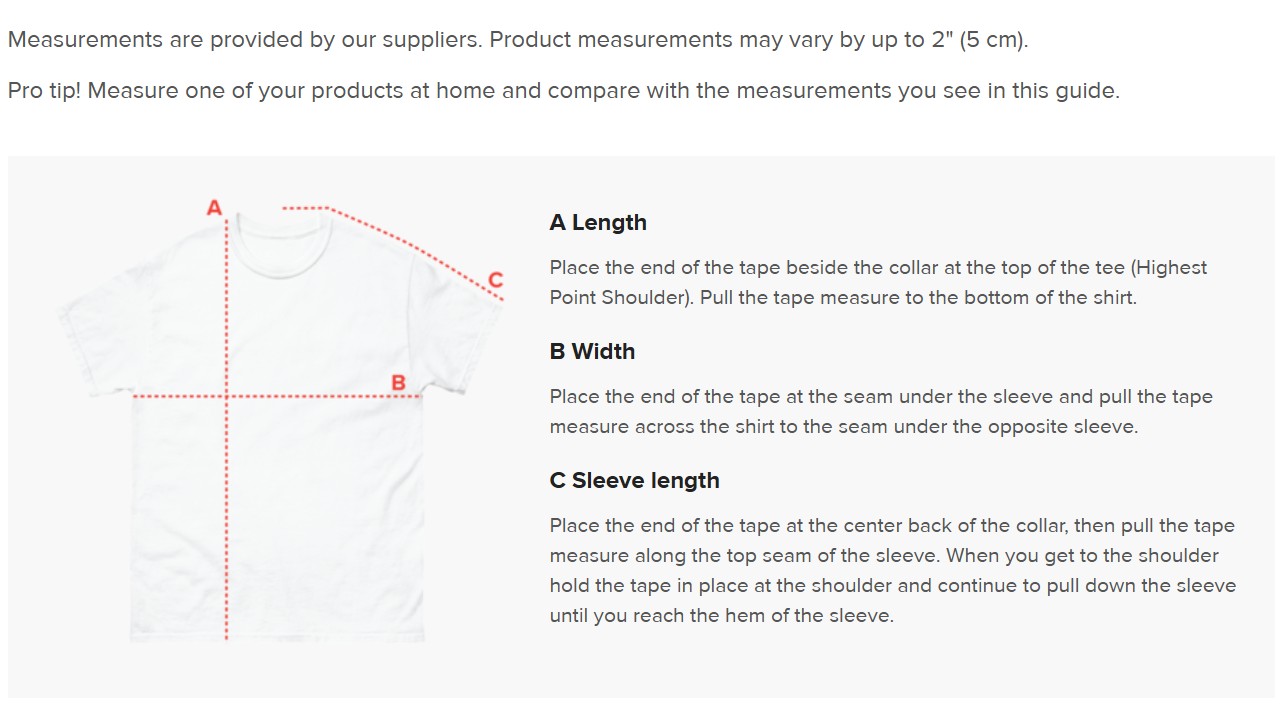Select the "C Sleeve length" heading
The height and width of the screenshot is (705, 1282).
coord(634,481)
